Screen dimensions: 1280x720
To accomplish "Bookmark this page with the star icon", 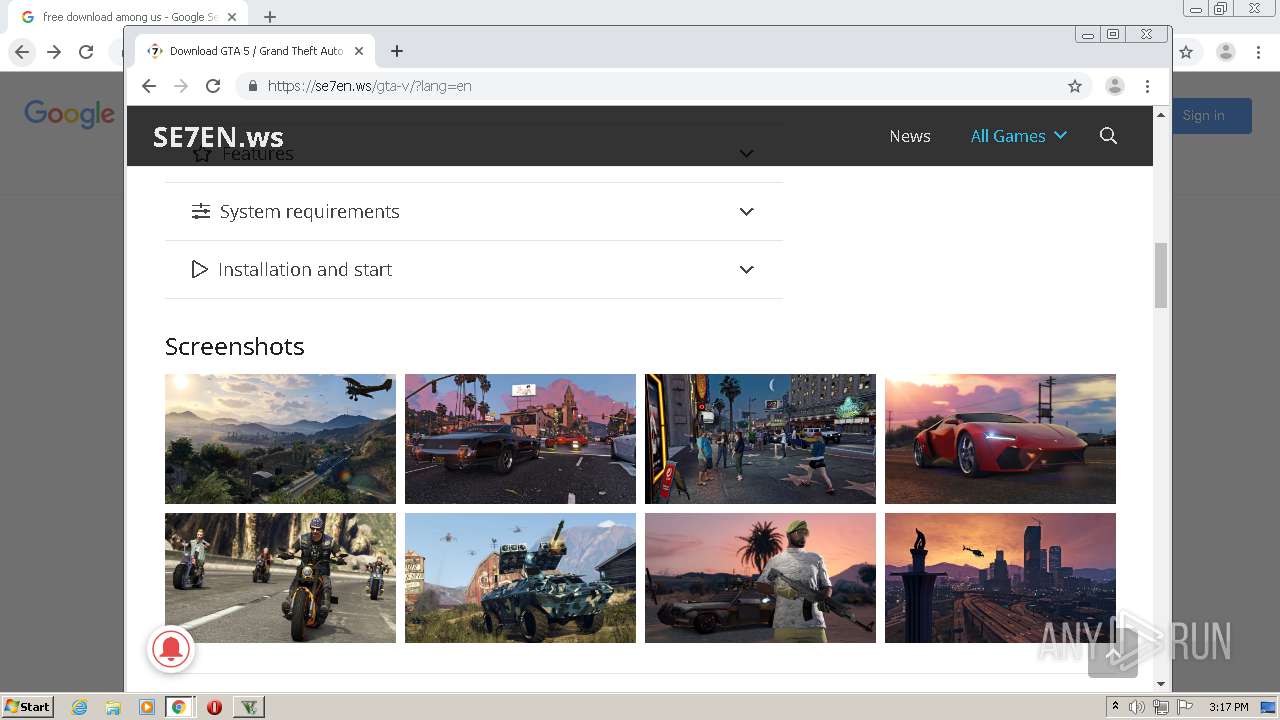I will pyautogui.click(x=1075, y=86).
